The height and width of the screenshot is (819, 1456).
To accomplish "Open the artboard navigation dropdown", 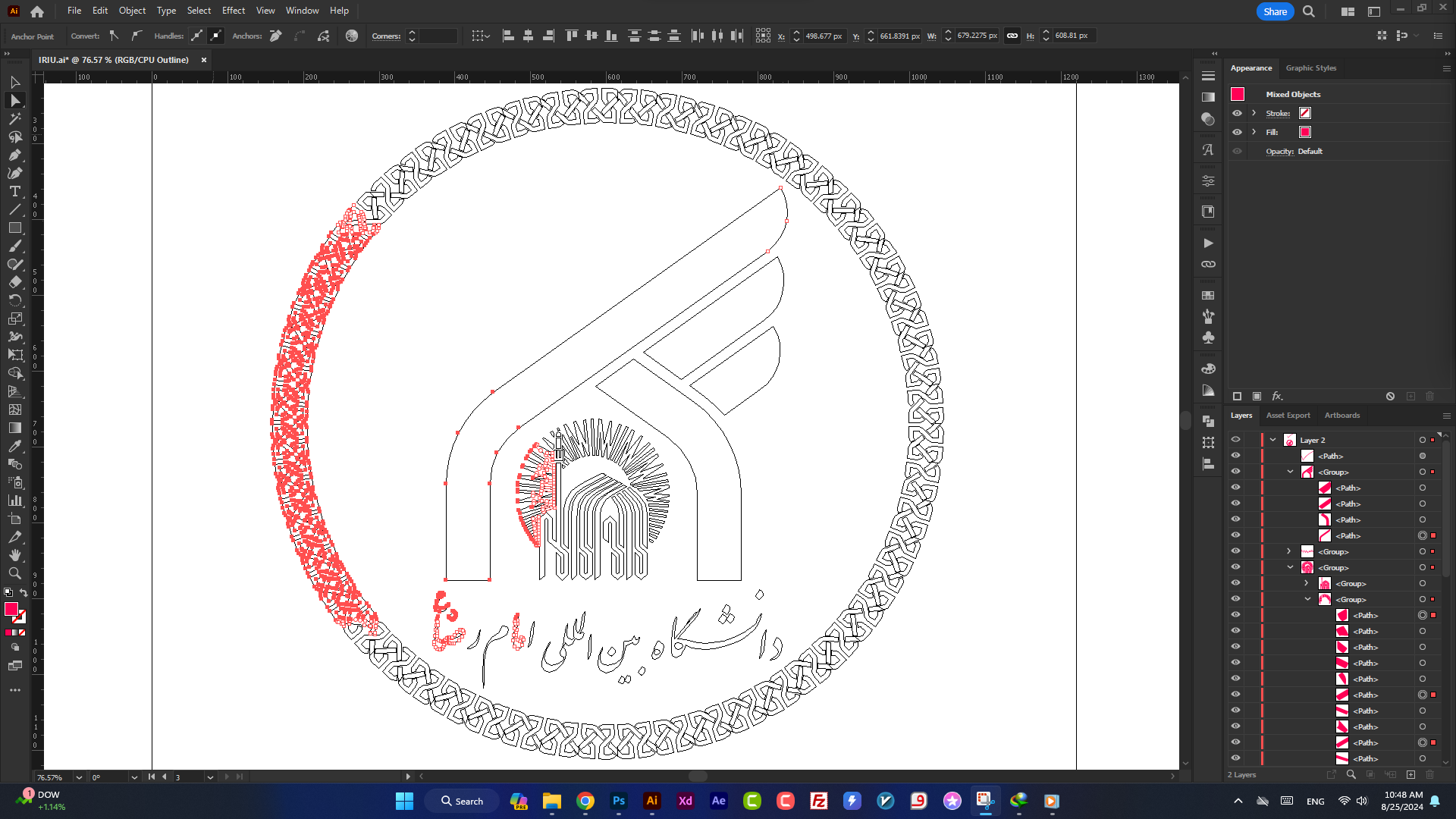I will pos(209,777).
